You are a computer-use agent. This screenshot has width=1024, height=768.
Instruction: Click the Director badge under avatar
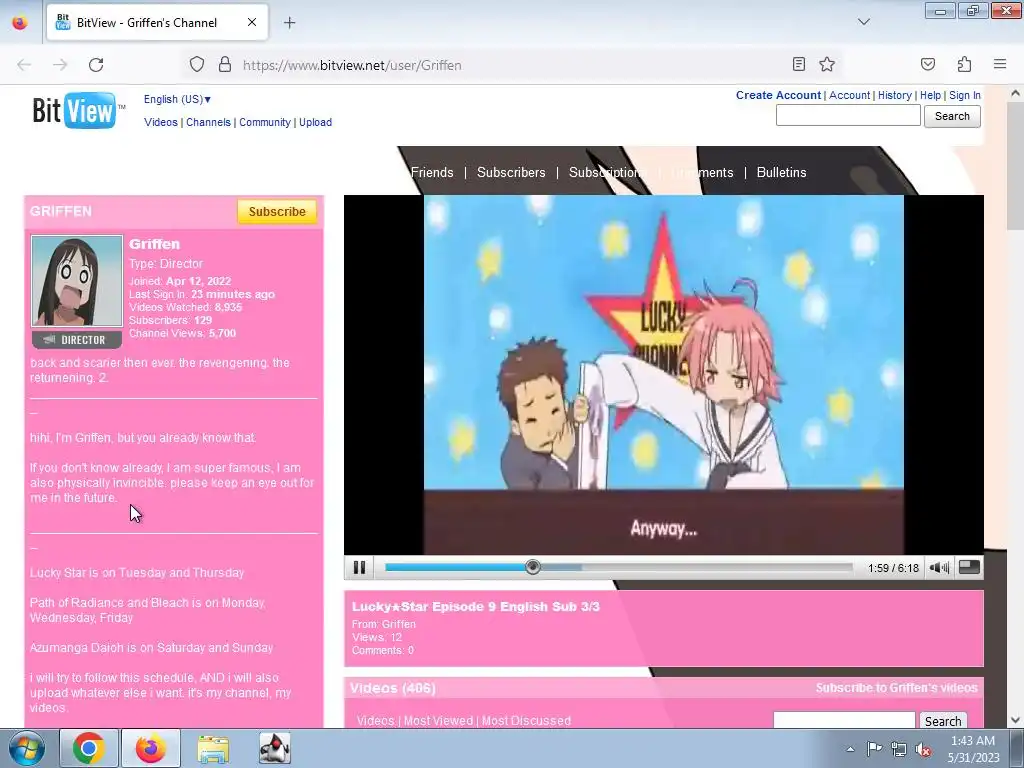click(77, 340)
